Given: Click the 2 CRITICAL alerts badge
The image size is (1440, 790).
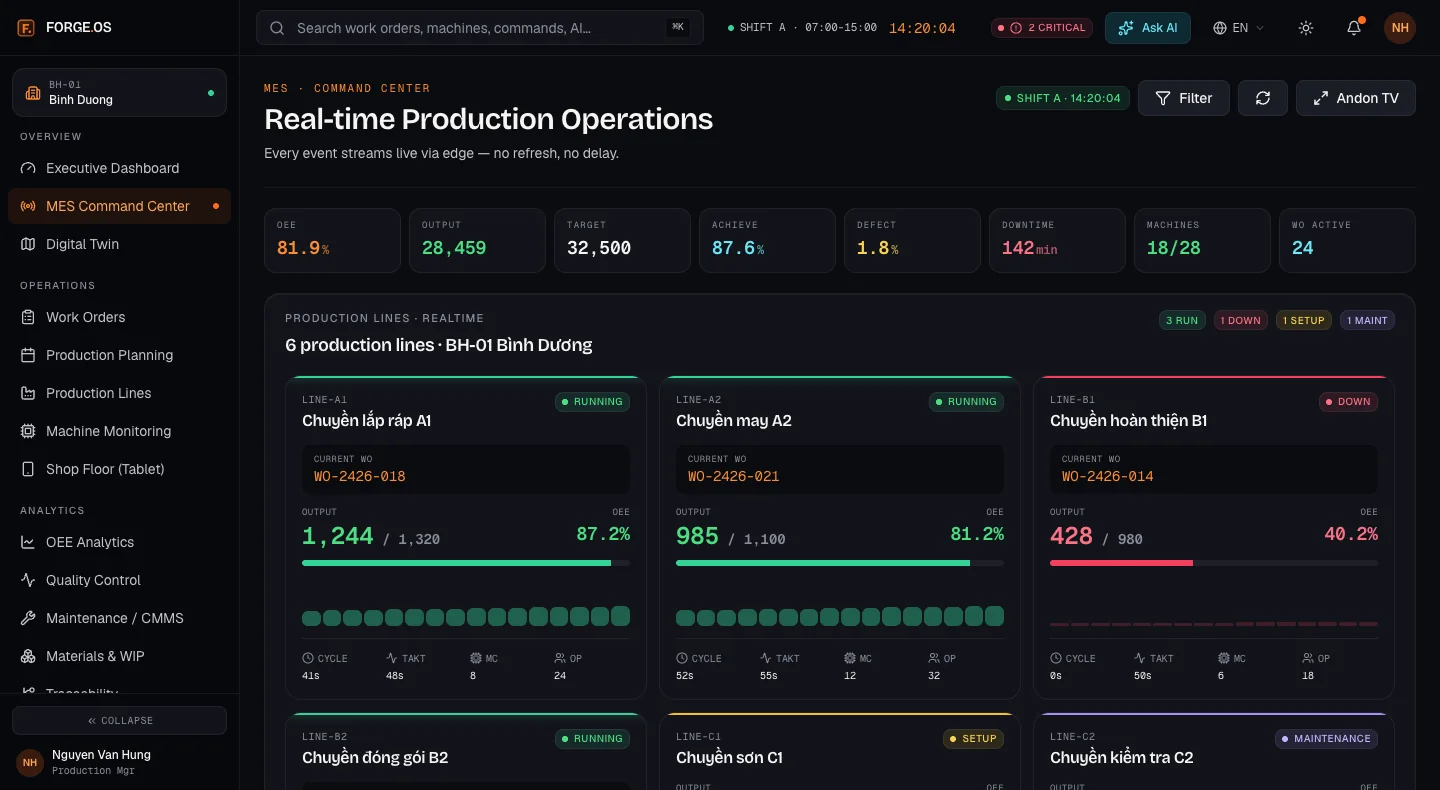Looking at the screenshot, I should point(1044,28).
